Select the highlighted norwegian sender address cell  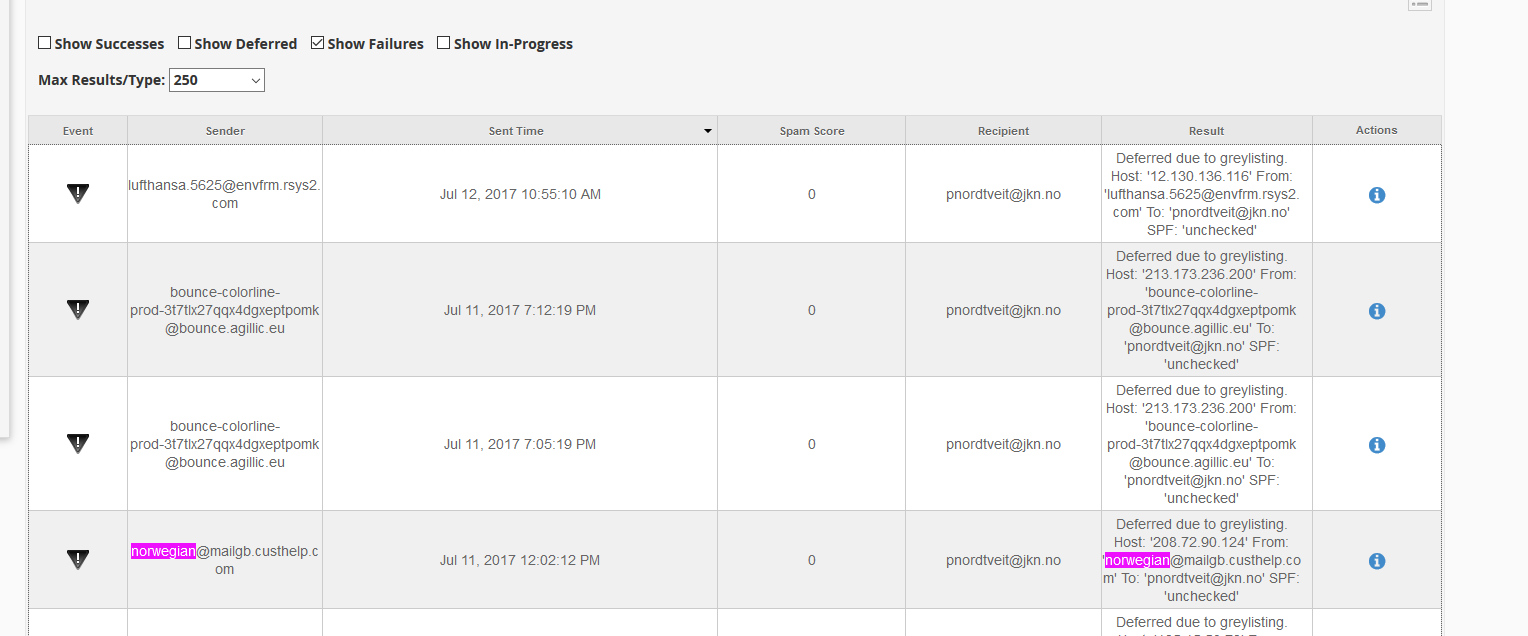(224, 560)
